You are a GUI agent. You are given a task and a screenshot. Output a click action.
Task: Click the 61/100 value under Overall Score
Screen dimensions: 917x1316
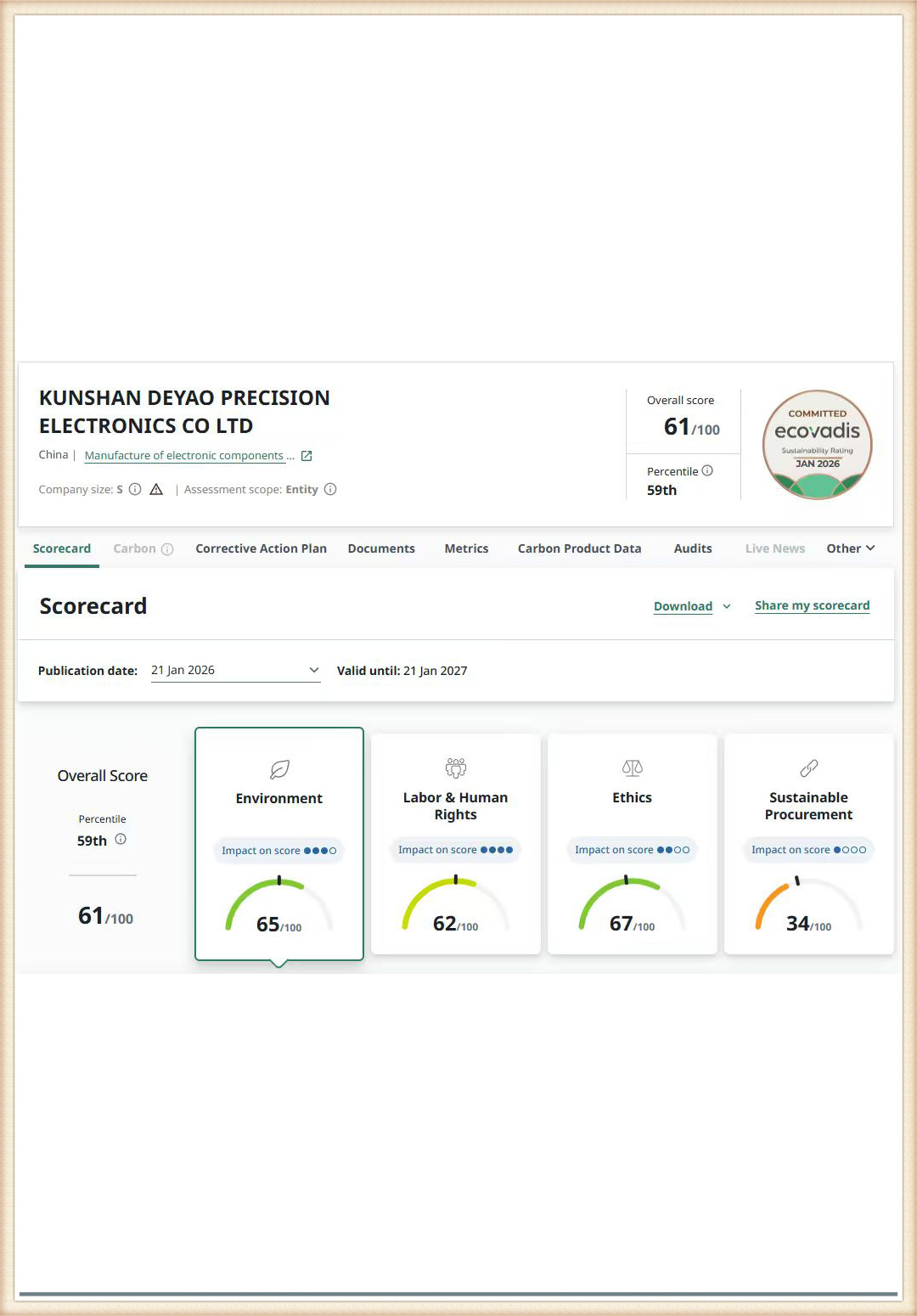click(x=105, y=916)
